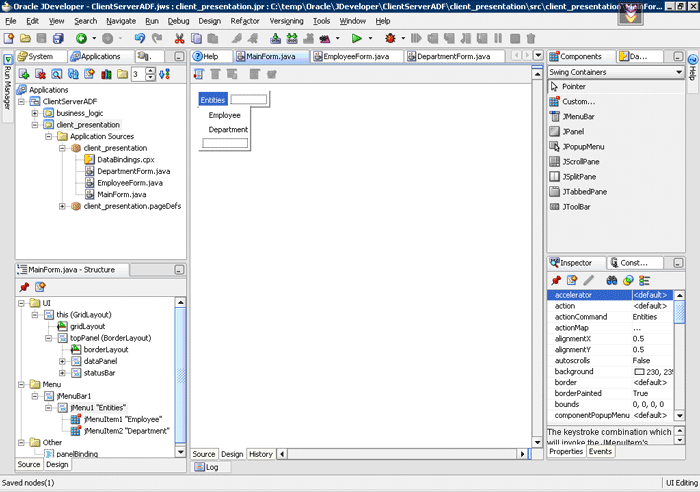Click the background color swatch property
Image resolution: width=700 pixels, height=492 pixels.
point(640,372)
